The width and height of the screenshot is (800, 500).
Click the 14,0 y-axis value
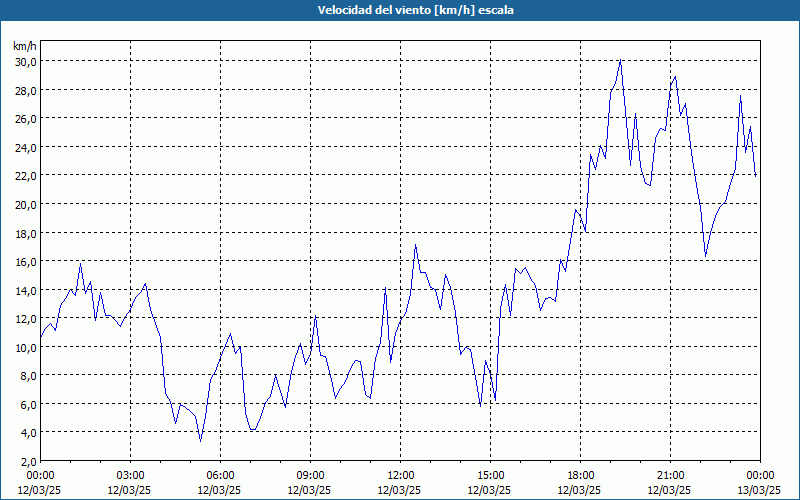click(x=26, y=290)
